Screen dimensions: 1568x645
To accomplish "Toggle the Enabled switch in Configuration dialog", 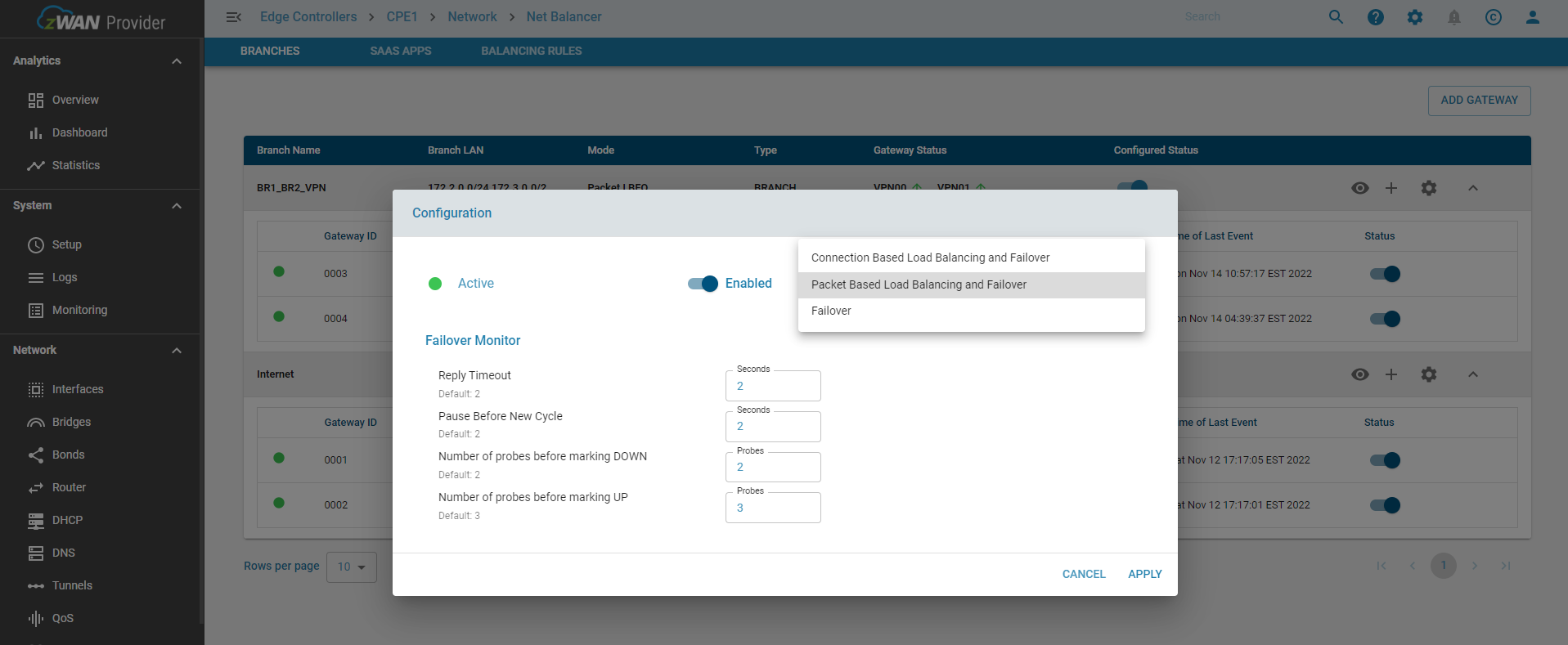I will pyautogui.click(x=703, y=284).
